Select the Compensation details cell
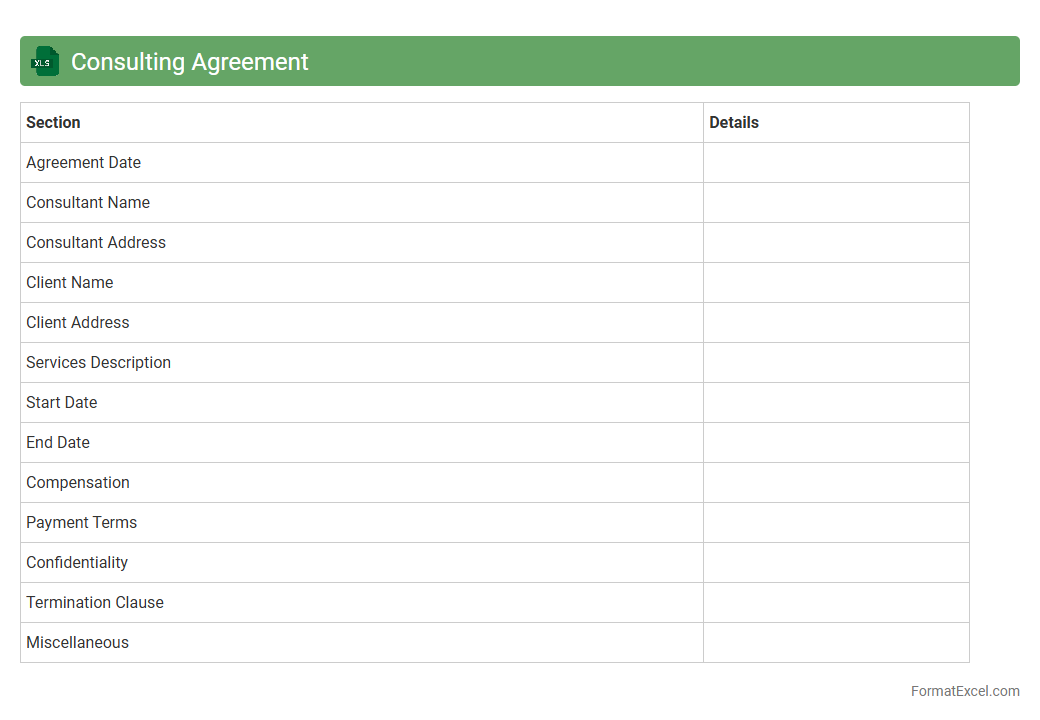Viewport: 1040px width, 720px height. point(836,482)
